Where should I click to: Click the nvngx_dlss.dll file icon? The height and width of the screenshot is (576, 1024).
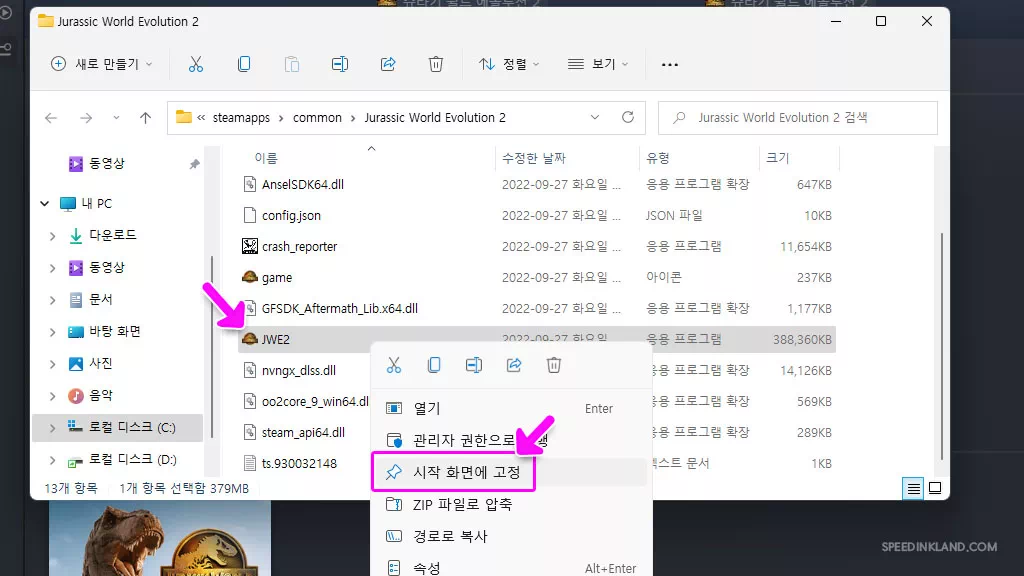249,370
